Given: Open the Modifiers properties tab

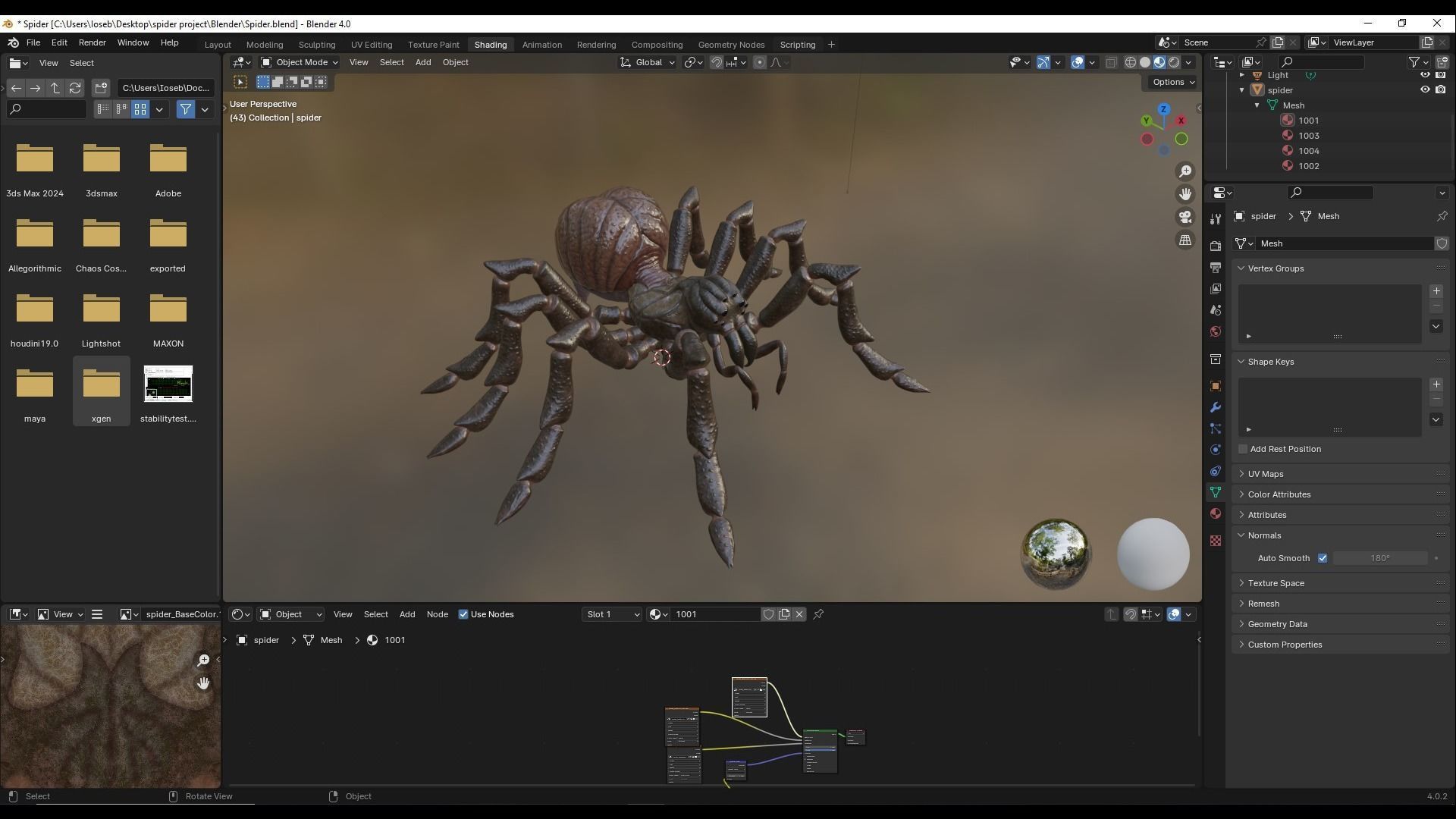Looking at the screenshot, I should coord(1216,407).
